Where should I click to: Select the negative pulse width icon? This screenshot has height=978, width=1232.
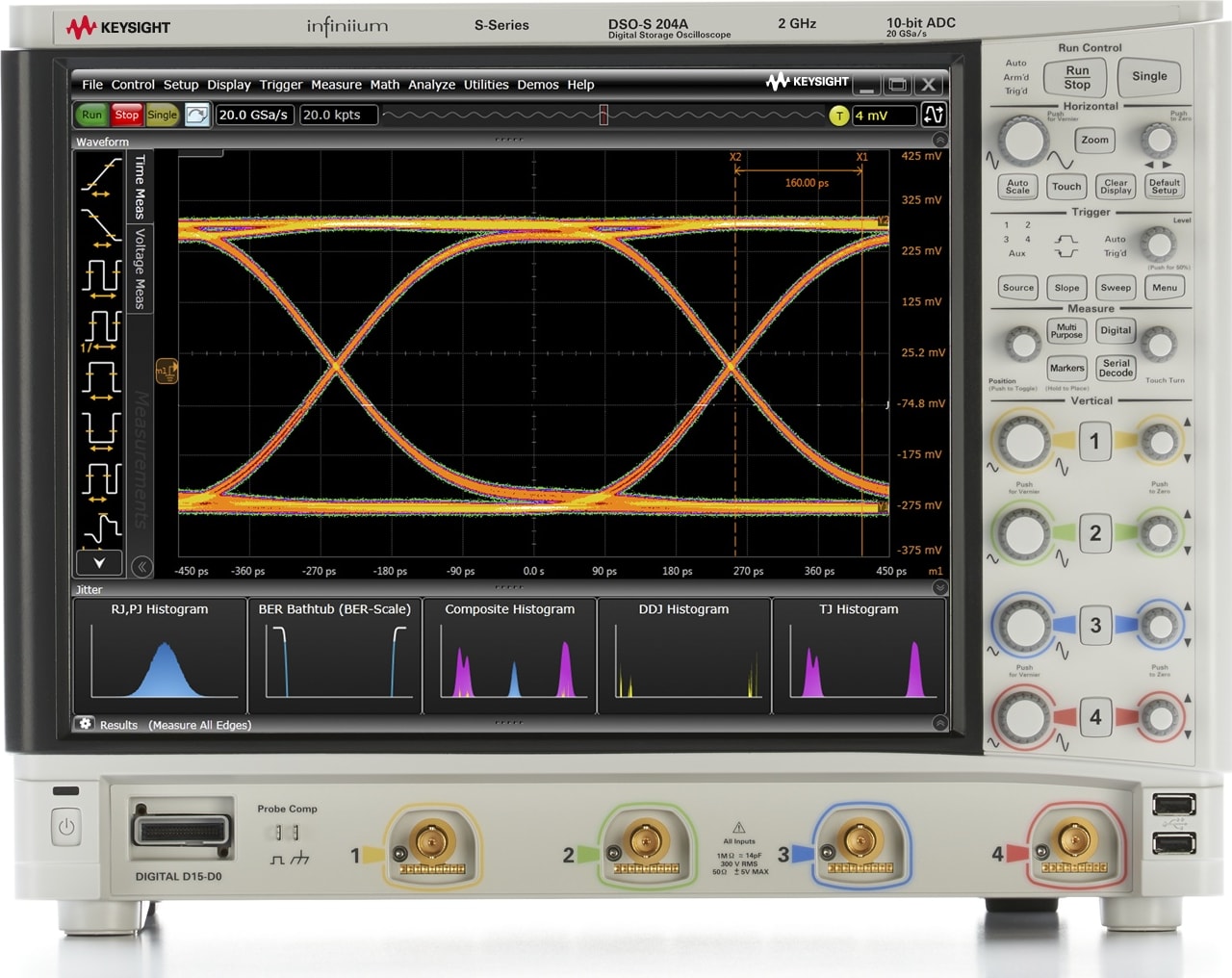click(x=100, y=430)
